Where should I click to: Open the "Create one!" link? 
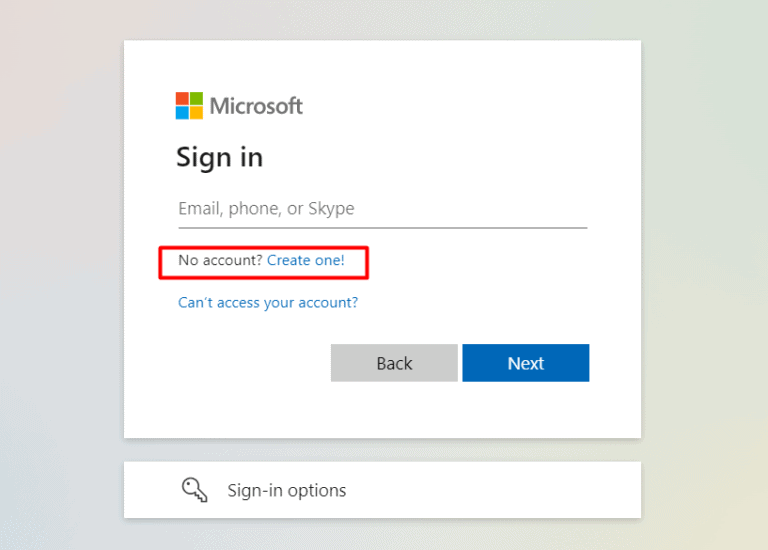point(305,260)
